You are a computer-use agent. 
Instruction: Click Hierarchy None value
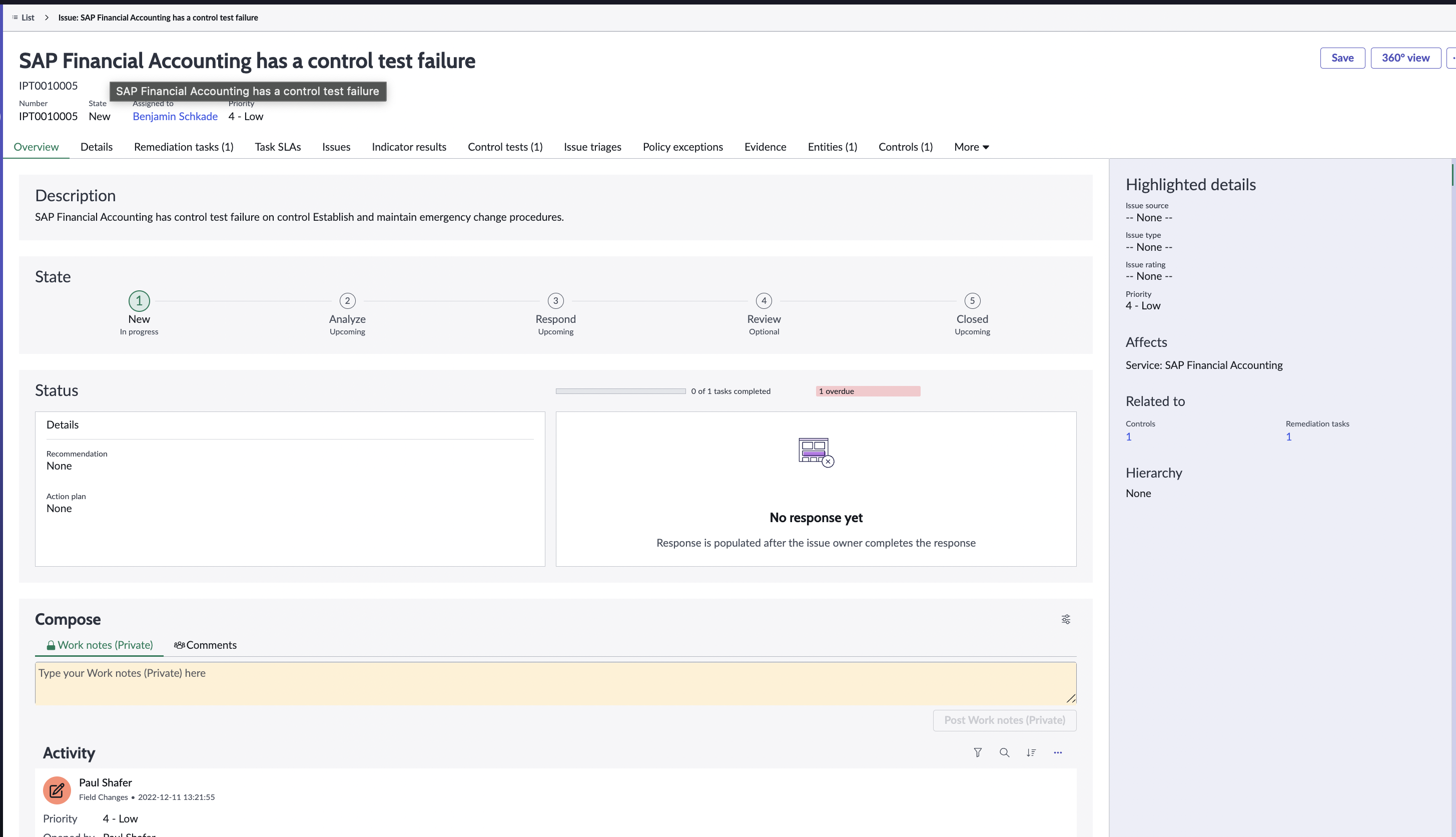pyautogui.click(x=1138, y=493)
